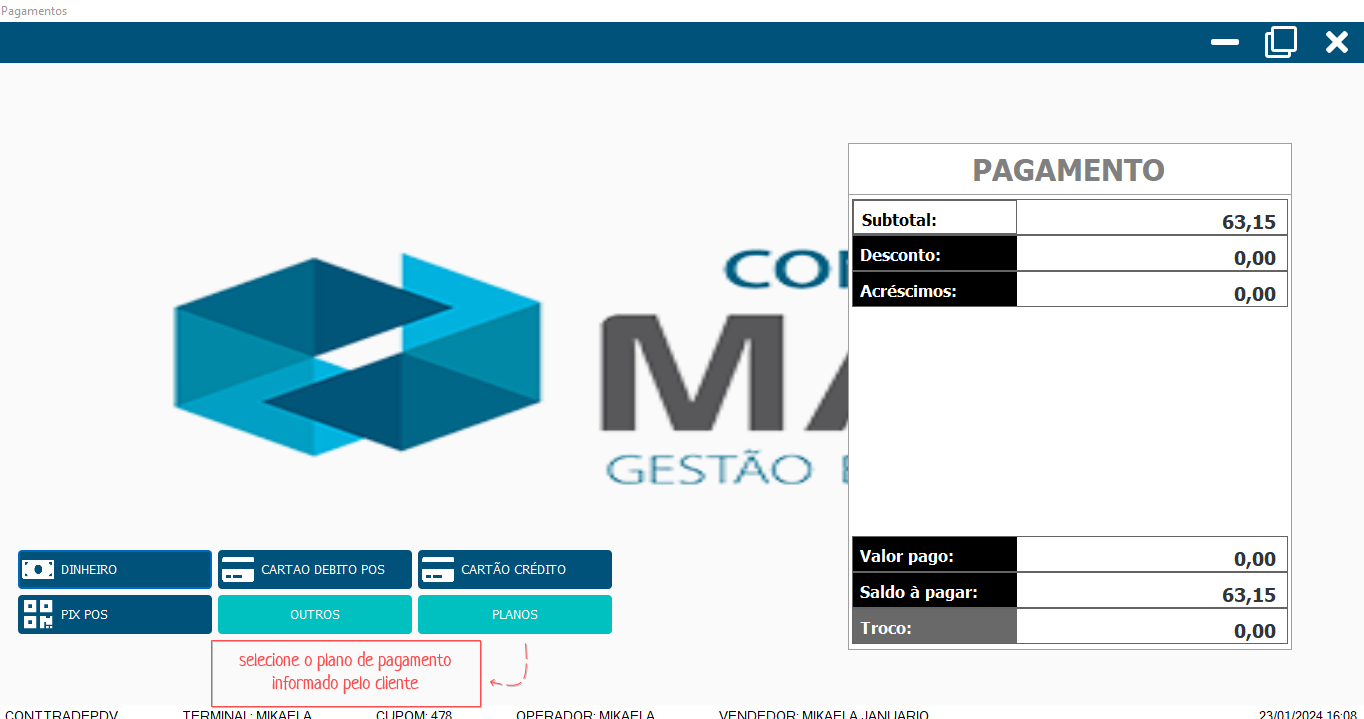Open the PLANOS payment plans

coord(515,615)
